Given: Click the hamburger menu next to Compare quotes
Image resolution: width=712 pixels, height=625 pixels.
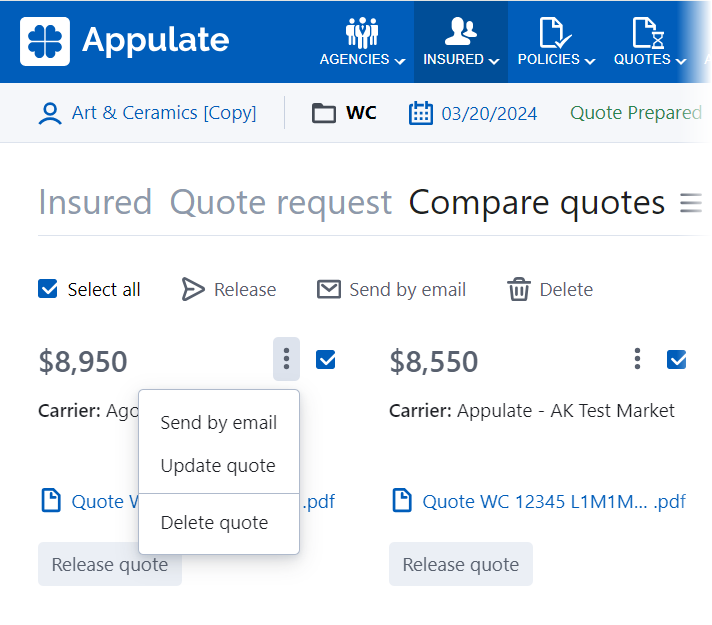Looking at the screenshot, I should [x=690, y=203].
